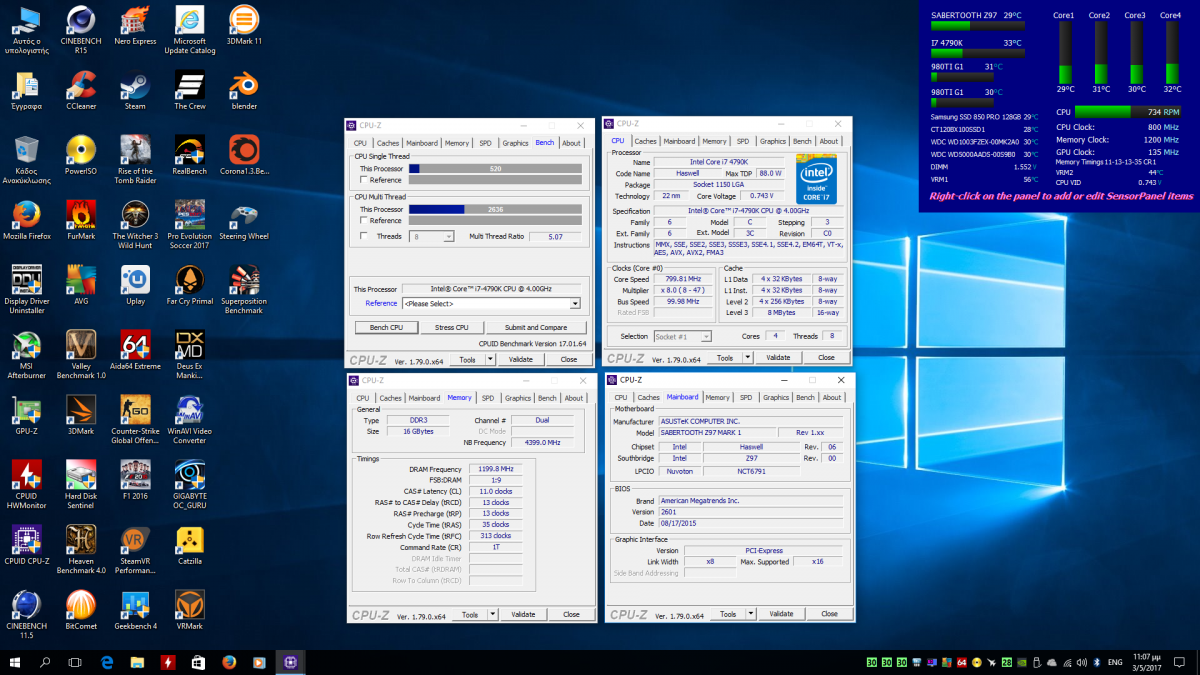Click Validate in the Memory window
1200x675 pixels.
tap(522, 614)
